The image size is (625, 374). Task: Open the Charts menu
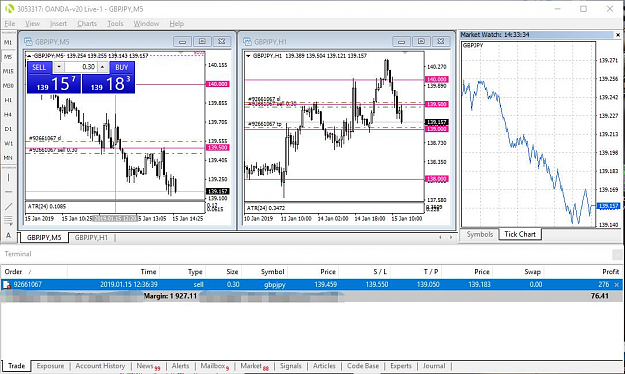(87, 24)
